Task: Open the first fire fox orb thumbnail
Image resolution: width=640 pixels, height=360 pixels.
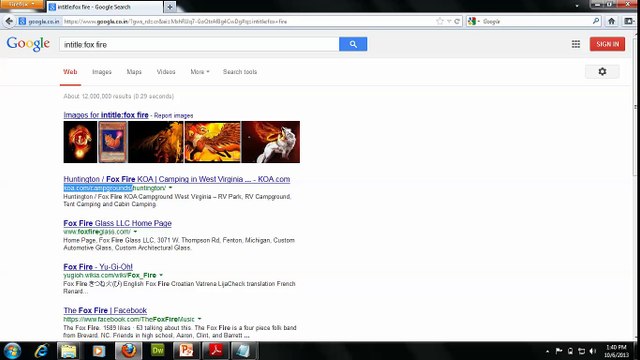Action: 80,142
